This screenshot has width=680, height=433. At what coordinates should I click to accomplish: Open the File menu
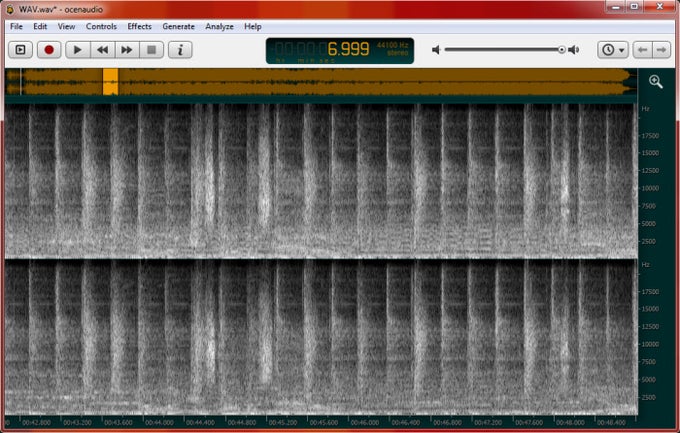(x=16, y=26)
